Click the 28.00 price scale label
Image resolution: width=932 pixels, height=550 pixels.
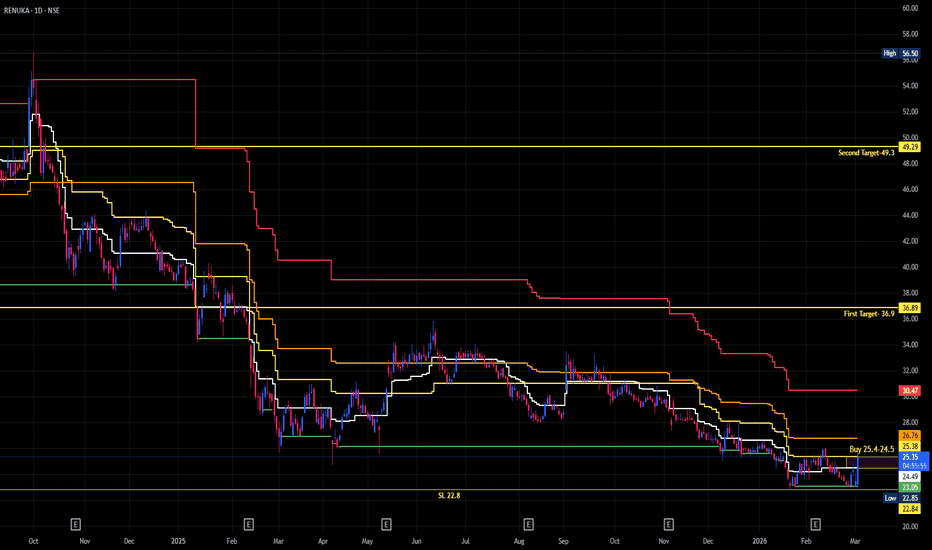(910, 422)
